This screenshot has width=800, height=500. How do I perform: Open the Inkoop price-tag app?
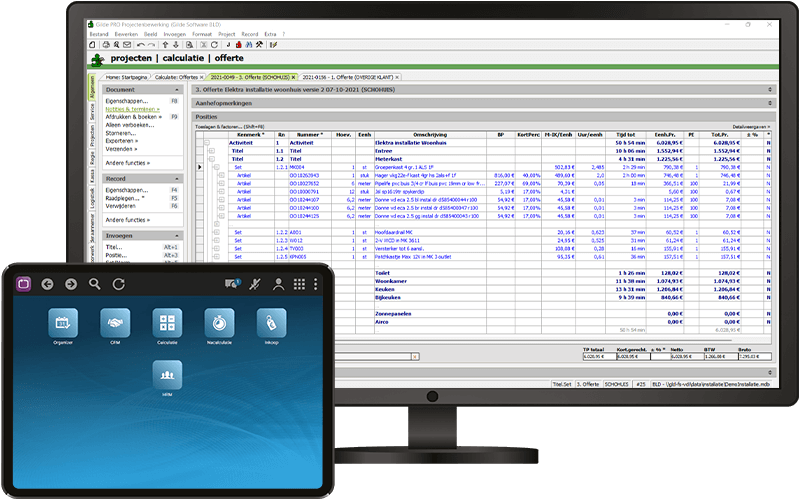click(271, 323)
